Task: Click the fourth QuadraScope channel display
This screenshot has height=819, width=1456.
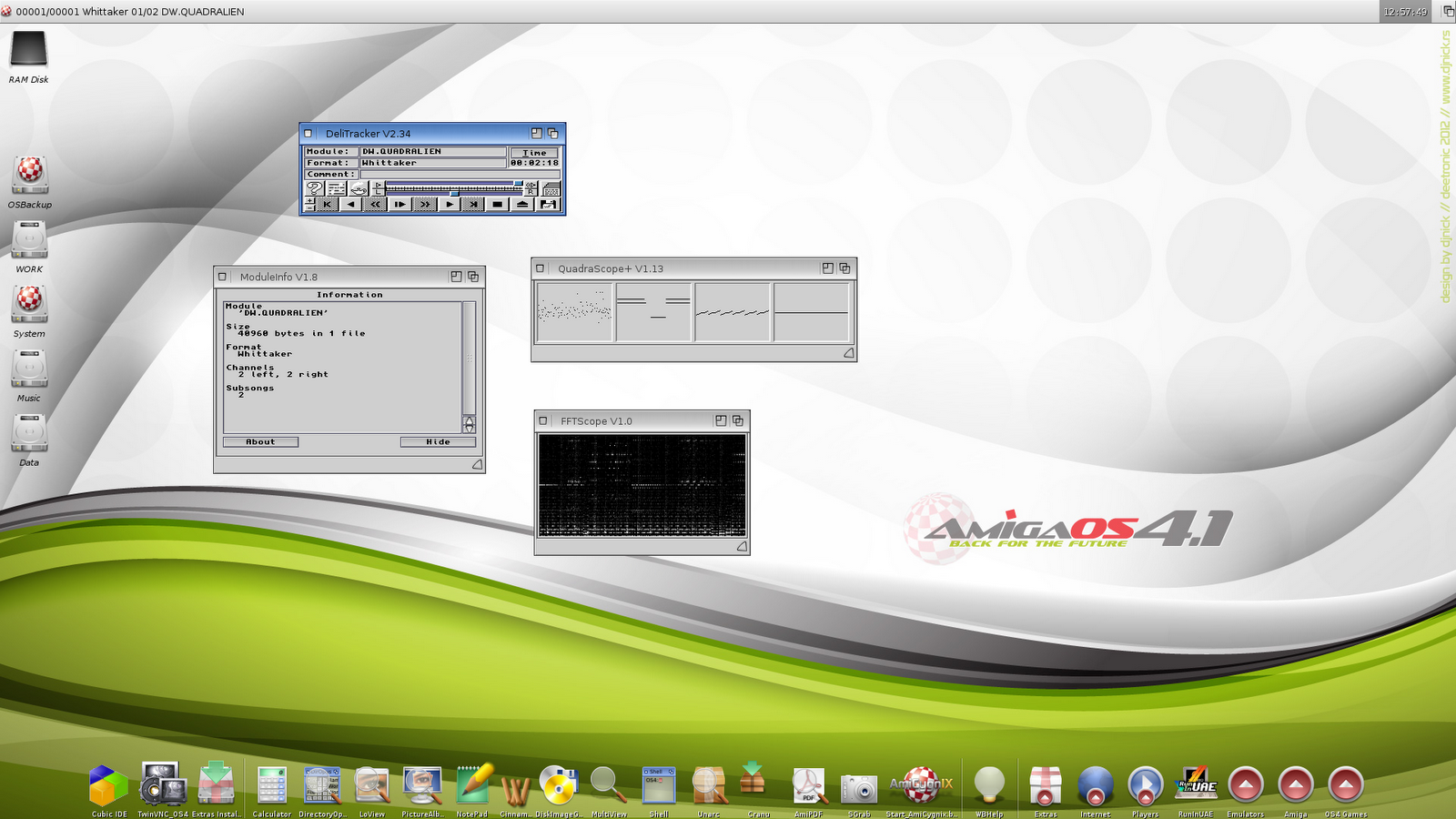Action: (x=812, y=312)
